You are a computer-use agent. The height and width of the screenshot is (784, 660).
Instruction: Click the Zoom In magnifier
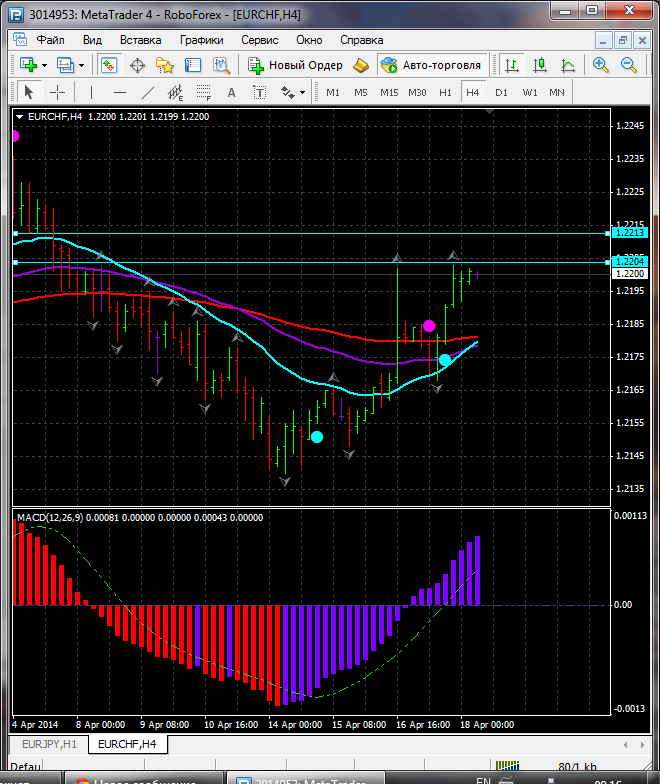[601, 65]
